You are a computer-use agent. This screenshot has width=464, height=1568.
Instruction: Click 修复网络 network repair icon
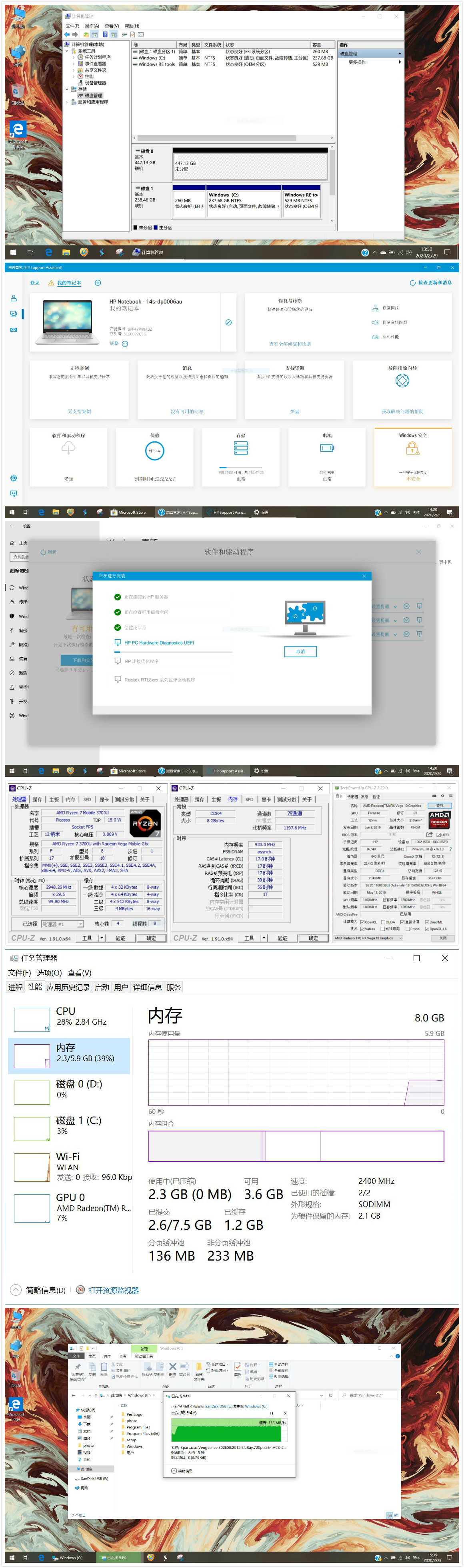[x=375, y=308]
